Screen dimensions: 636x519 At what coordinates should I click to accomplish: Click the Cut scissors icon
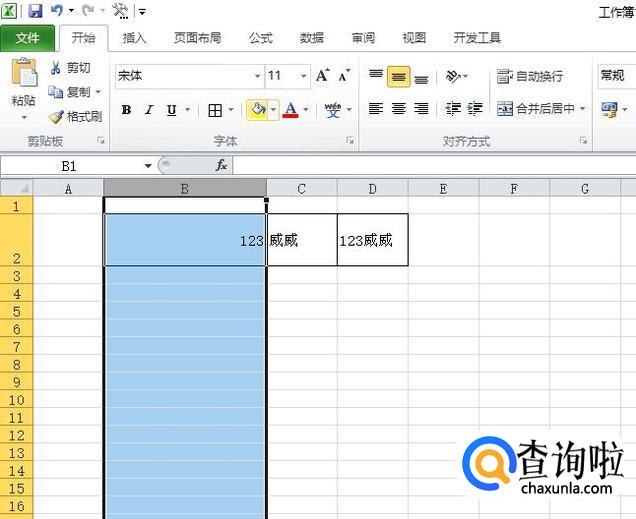[x=56, y=68]
